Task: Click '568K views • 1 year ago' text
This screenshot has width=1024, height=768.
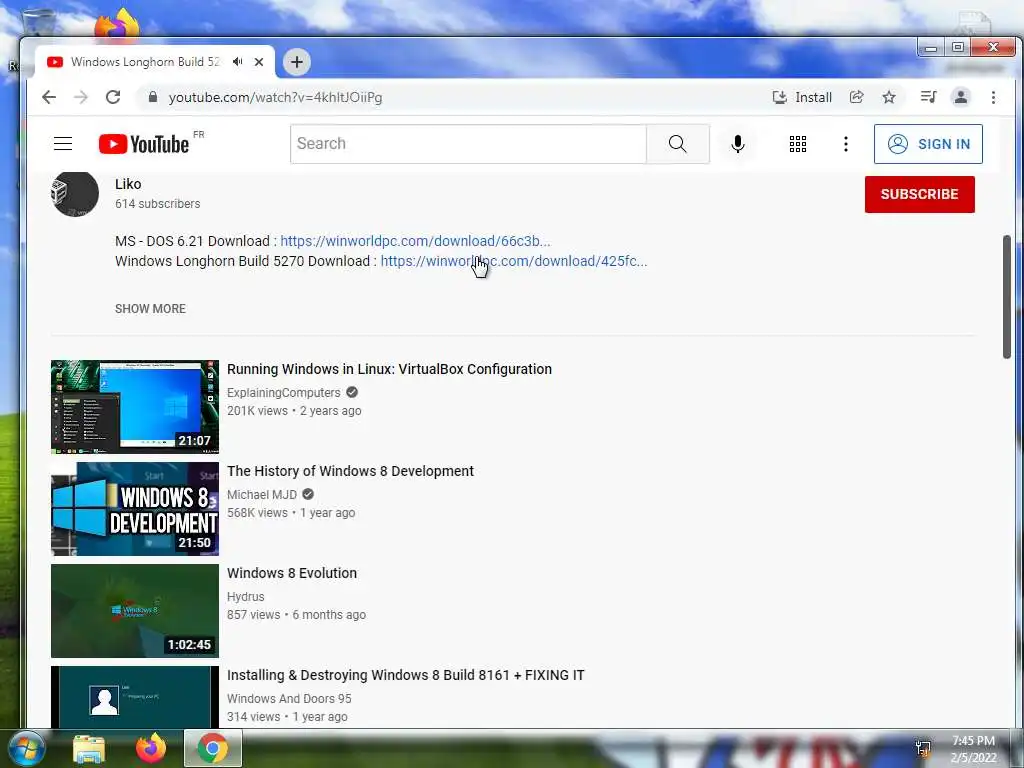Action: click(291, 513)
